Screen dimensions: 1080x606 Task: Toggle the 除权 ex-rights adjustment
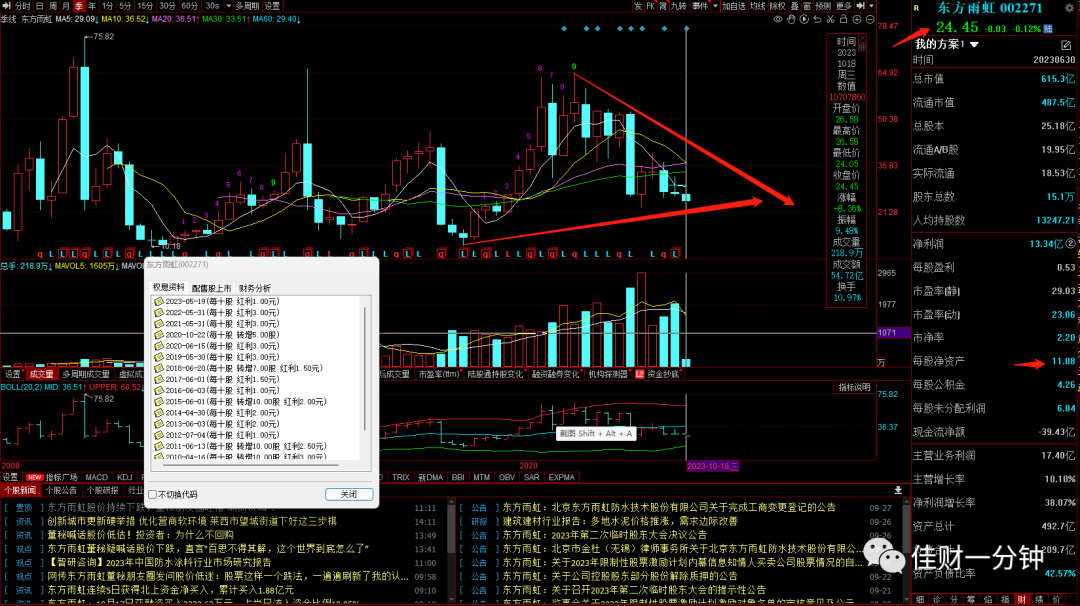click(x=778, y=6)
